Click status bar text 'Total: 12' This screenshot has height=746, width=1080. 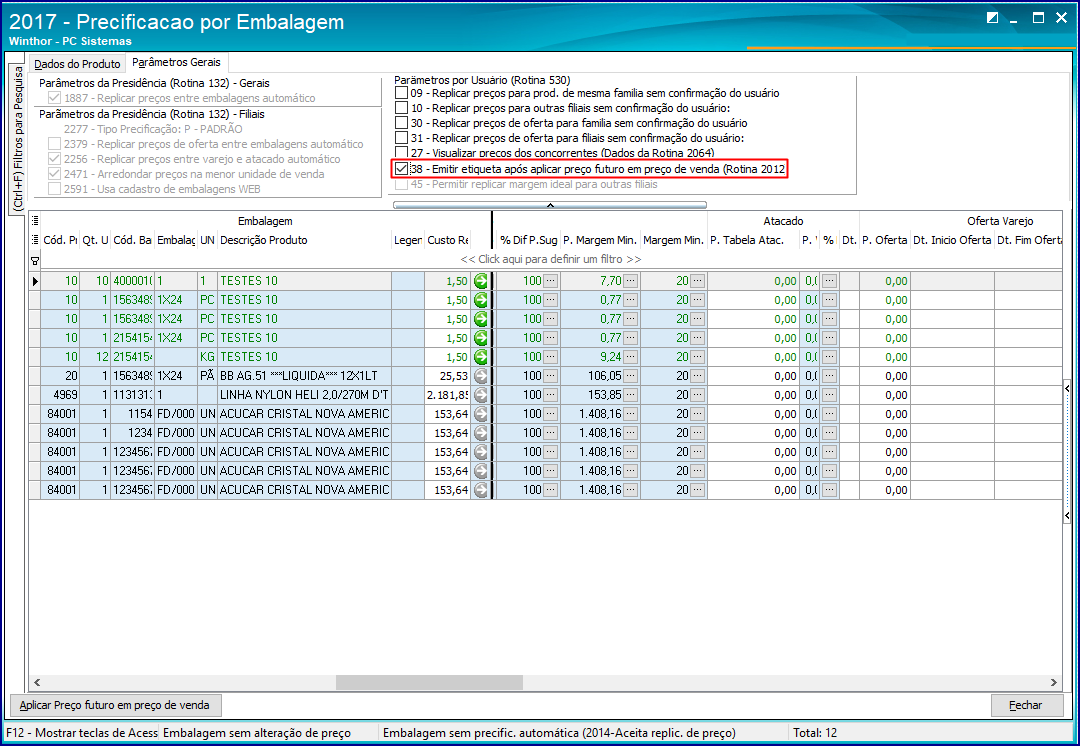click(815, 733)
